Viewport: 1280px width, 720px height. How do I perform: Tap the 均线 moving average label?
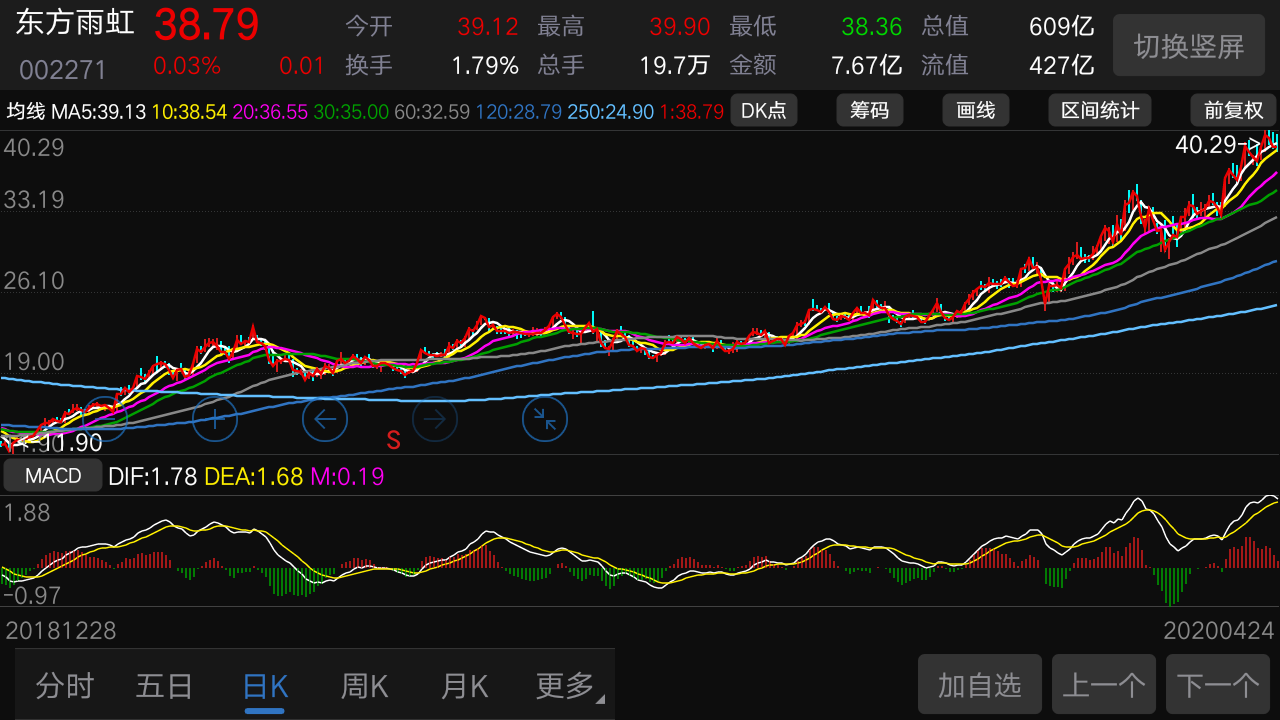(x=26, y=111)
